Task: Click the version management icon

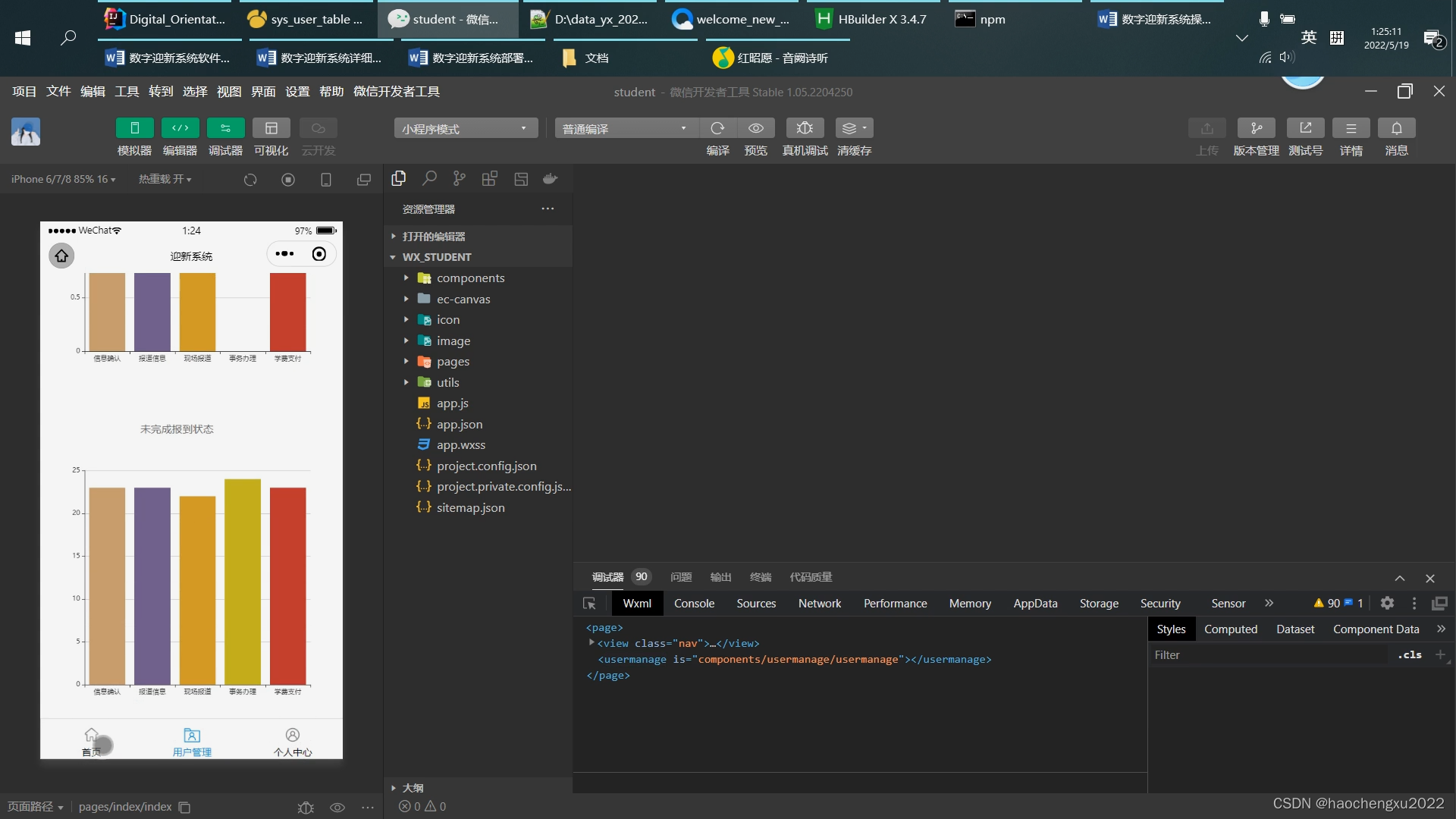Action: pyautogui.click(x=1255, y=127)
